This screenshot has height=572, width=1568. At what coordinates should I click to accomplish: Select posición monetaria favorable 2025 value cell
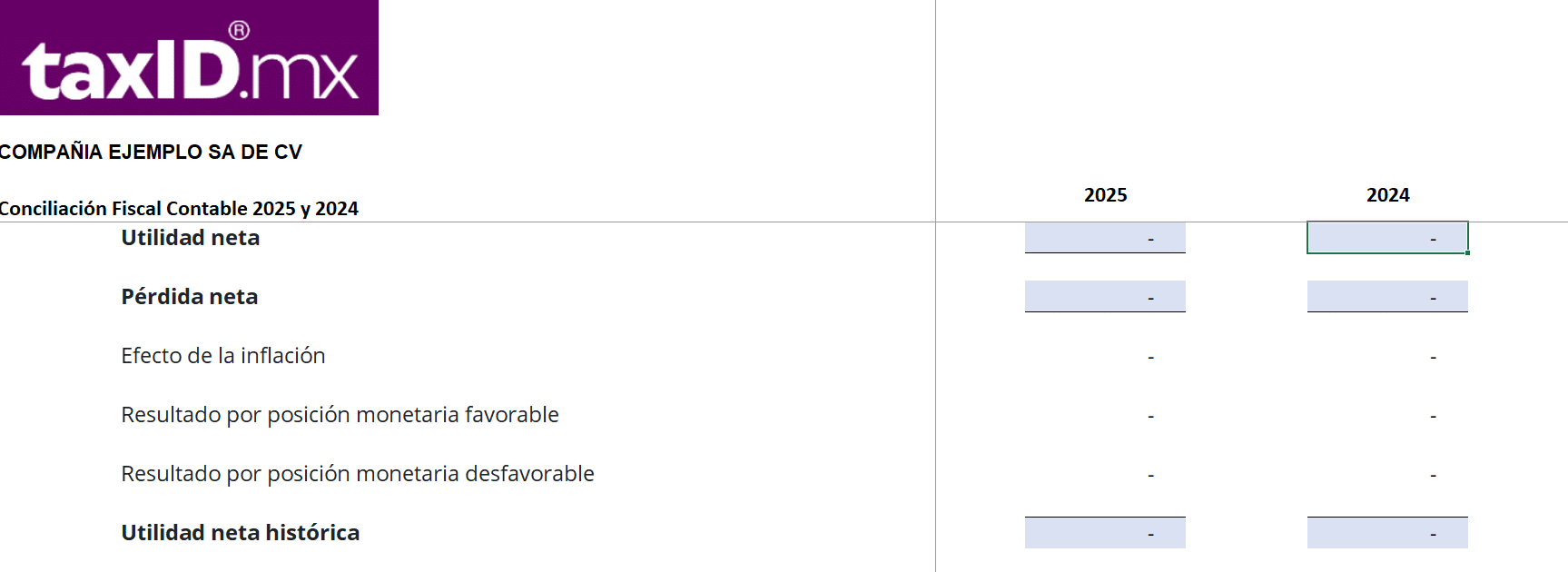click(x=1105, y=415)
